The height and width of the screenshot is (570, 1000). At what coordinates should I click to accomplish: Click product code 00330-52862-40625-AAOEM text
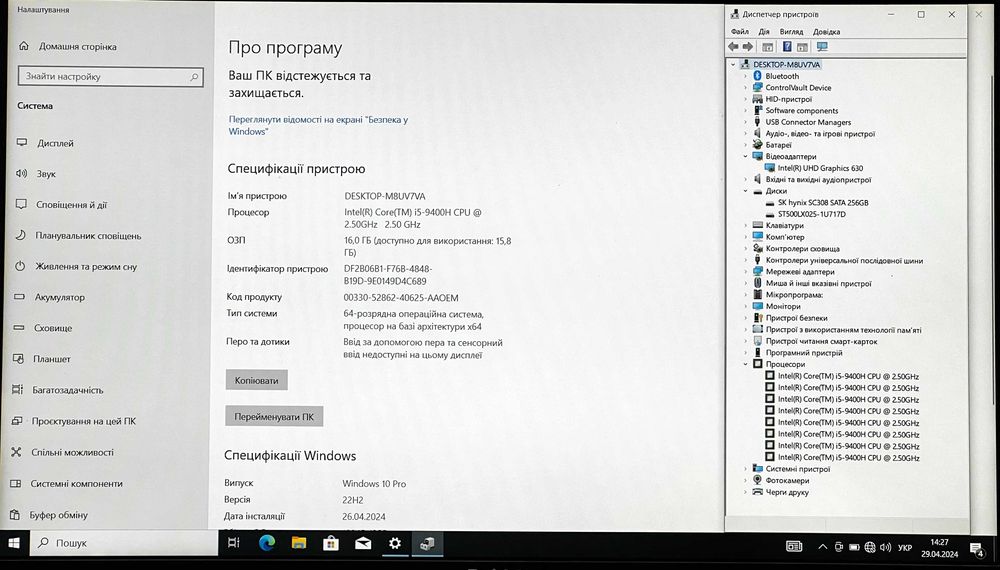point(401,298)
